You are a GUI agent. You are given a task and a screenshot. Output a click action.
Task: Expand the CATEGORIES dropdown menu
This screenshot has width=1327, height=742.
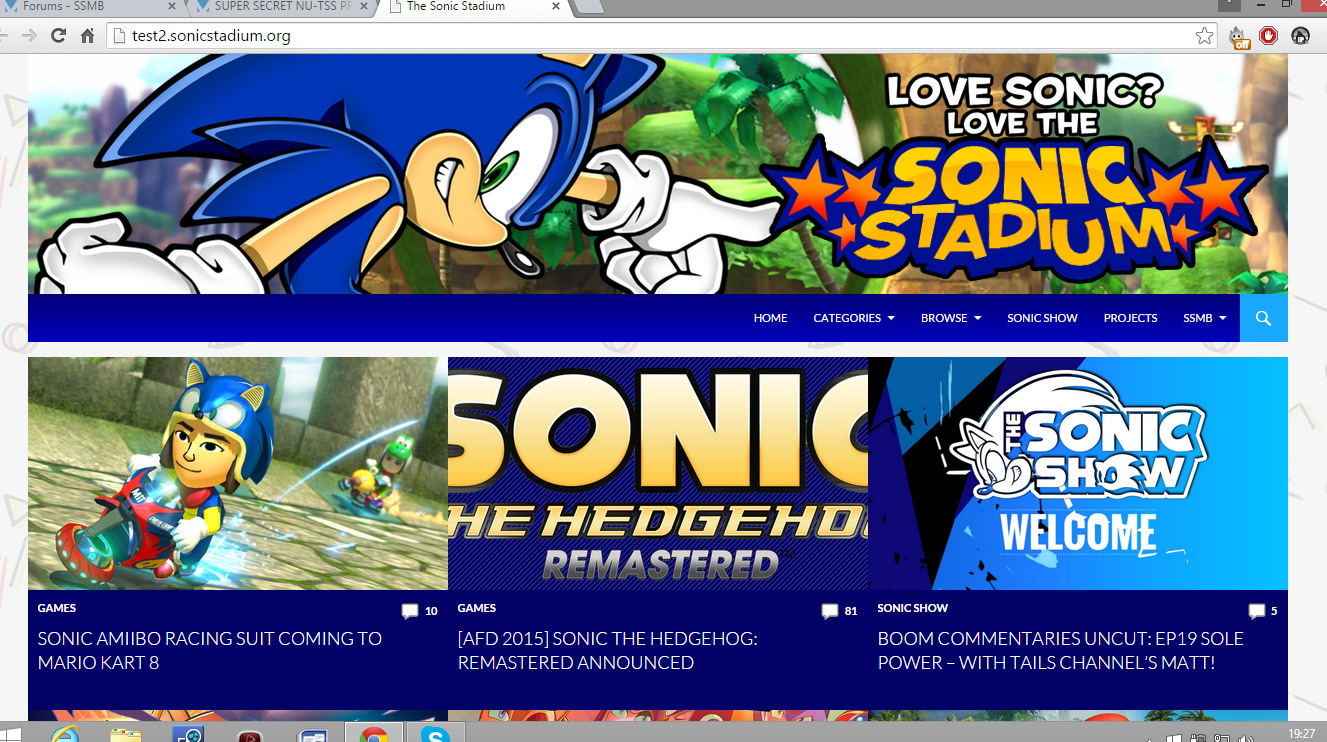point(854,318)
